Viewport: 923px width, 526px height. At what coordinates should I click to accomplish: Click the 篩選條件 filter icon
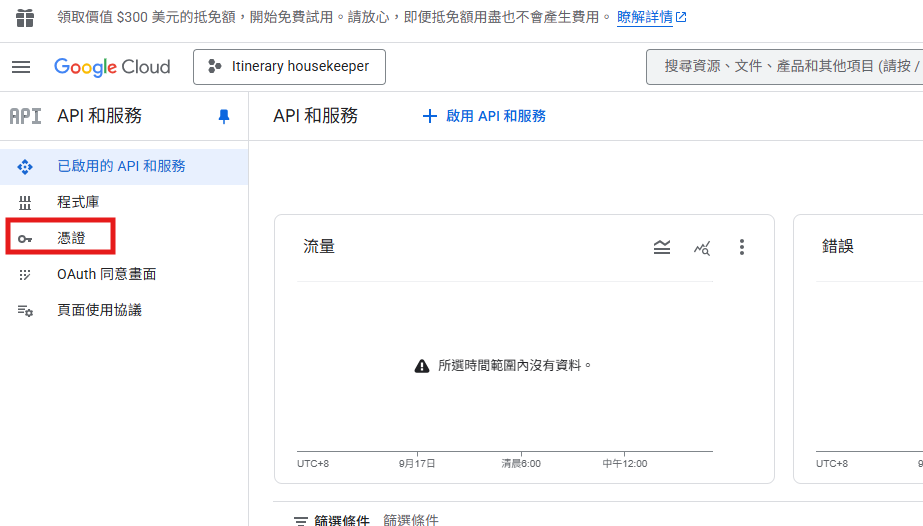pyautogui.click(x=301, y=521)
